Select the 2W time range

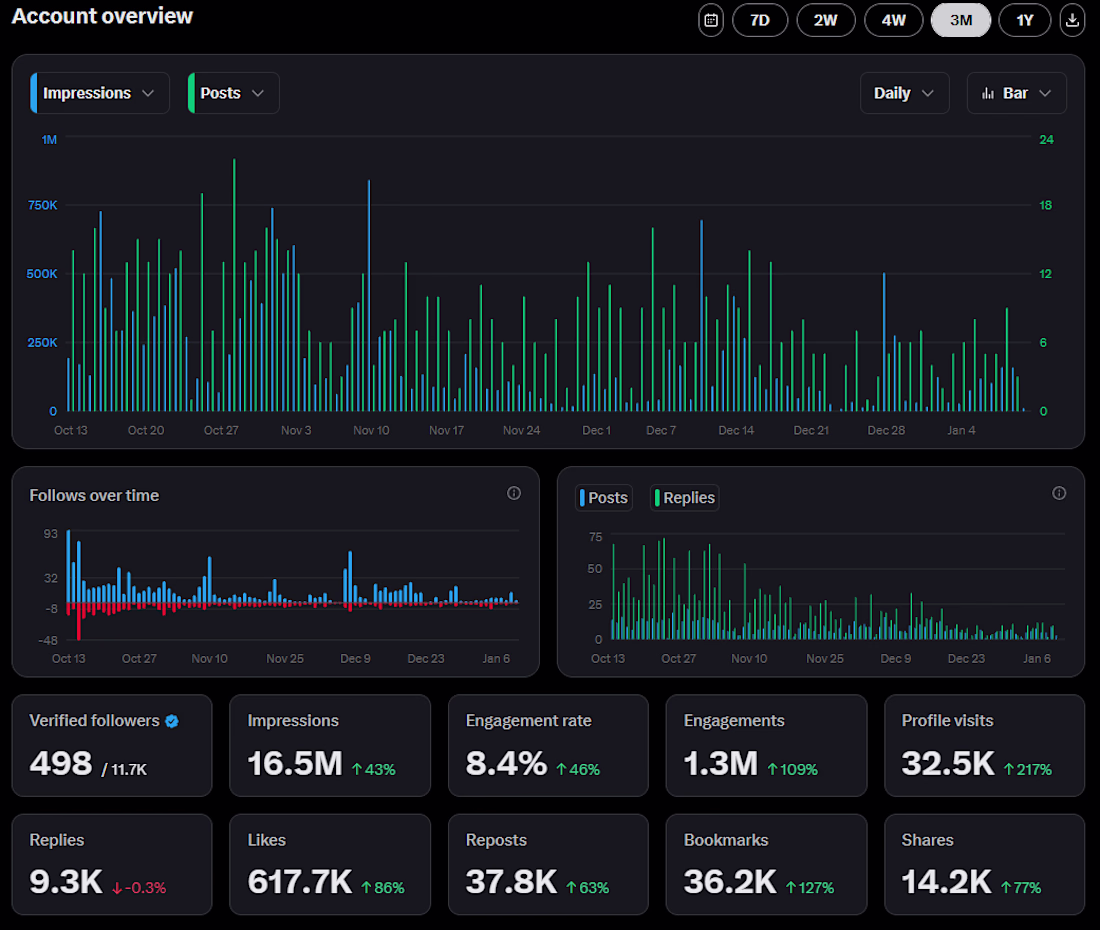tap(825, 20)
